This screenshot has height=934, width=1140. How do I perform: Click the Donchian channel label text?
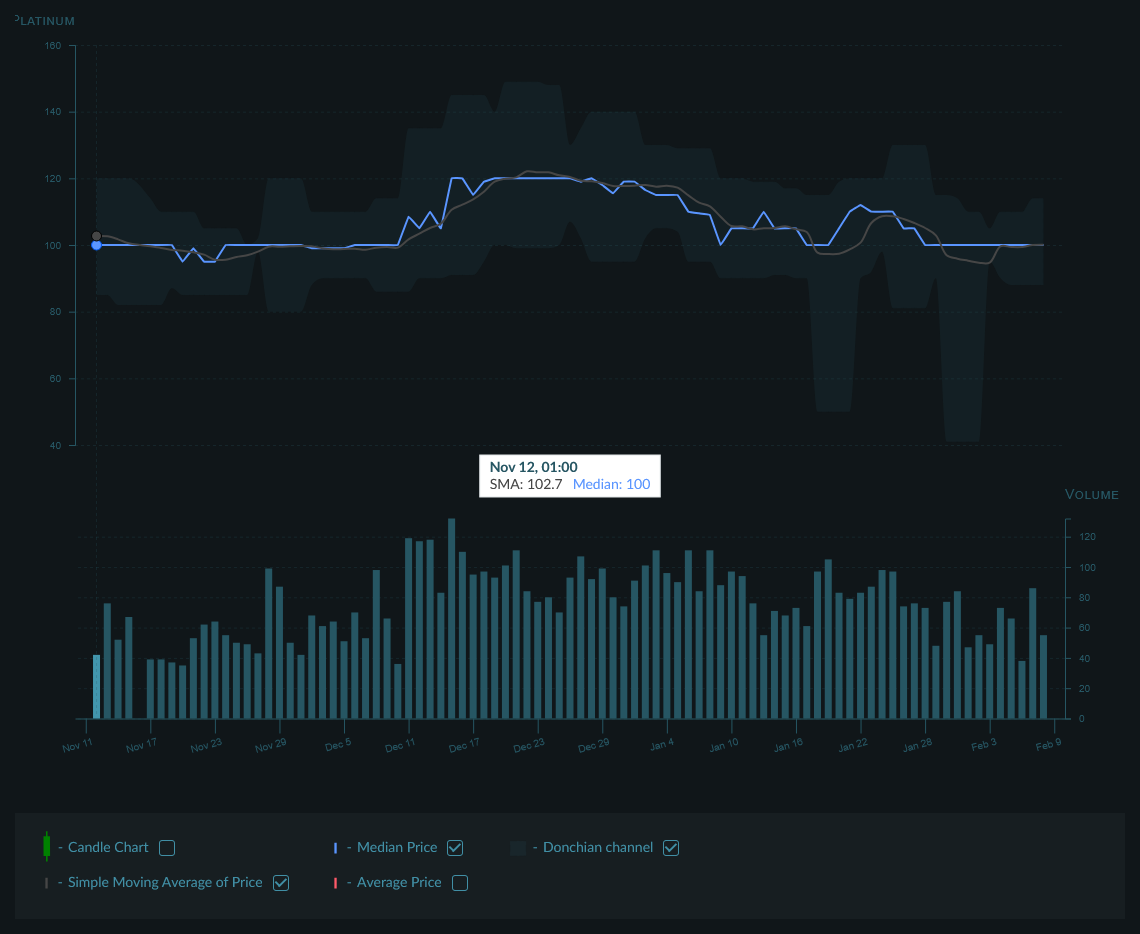[598, 848]
